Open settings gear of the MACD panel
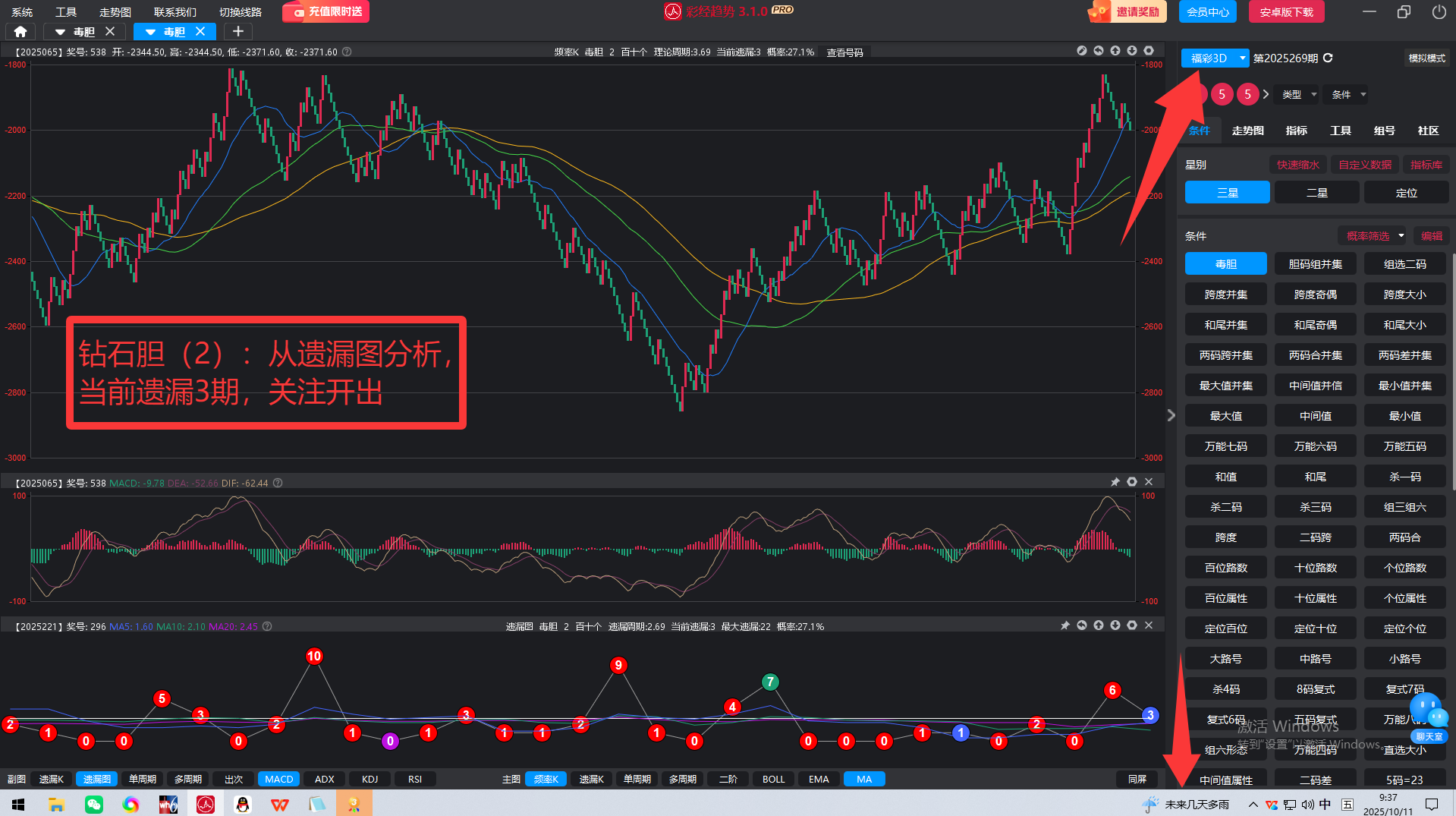1456x816 pixels. pos(1131,482)
